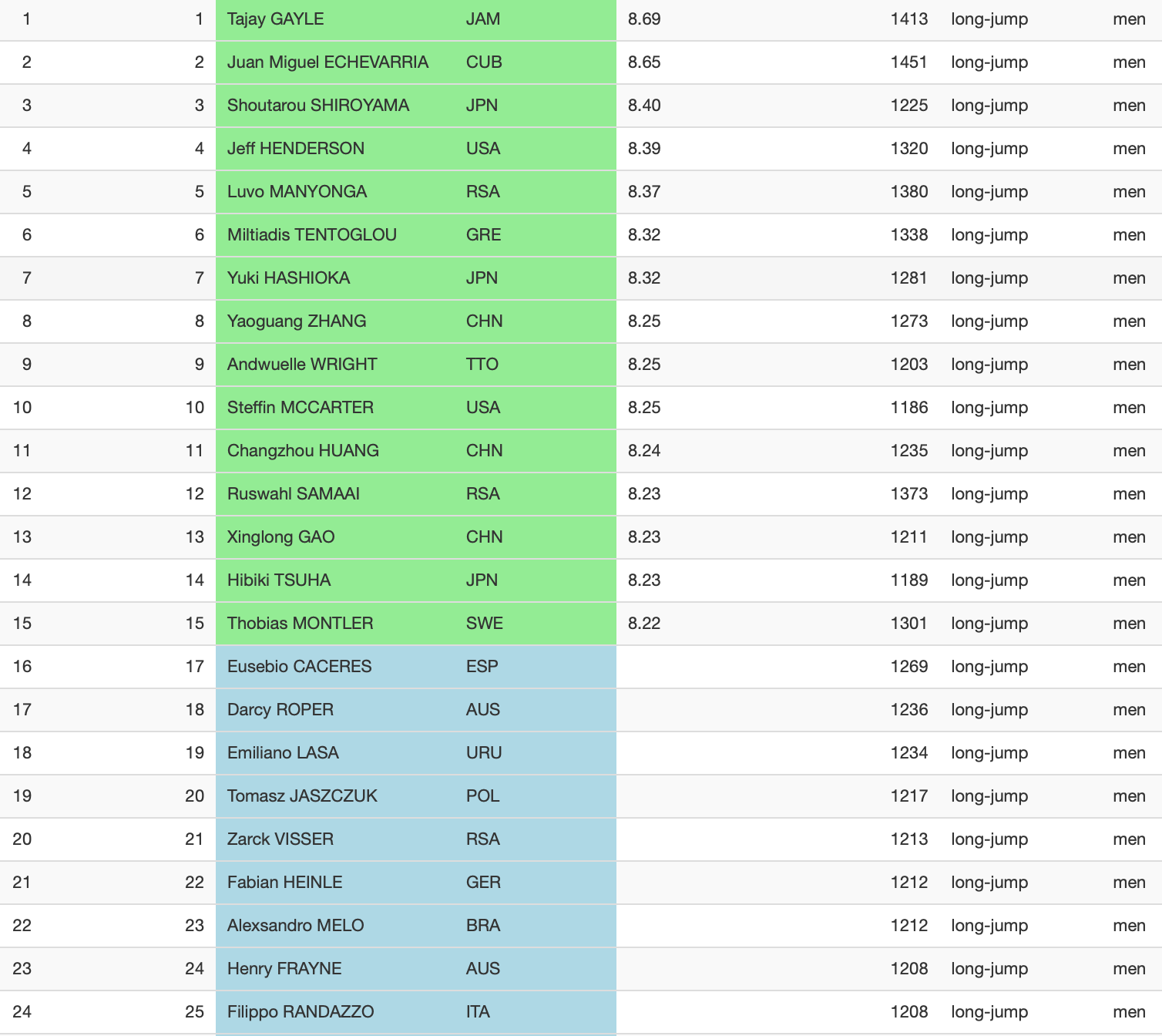Select the URU country code
This screenshot has height=1036, width=1162.
pyautogui.click(x=484, y=753)
